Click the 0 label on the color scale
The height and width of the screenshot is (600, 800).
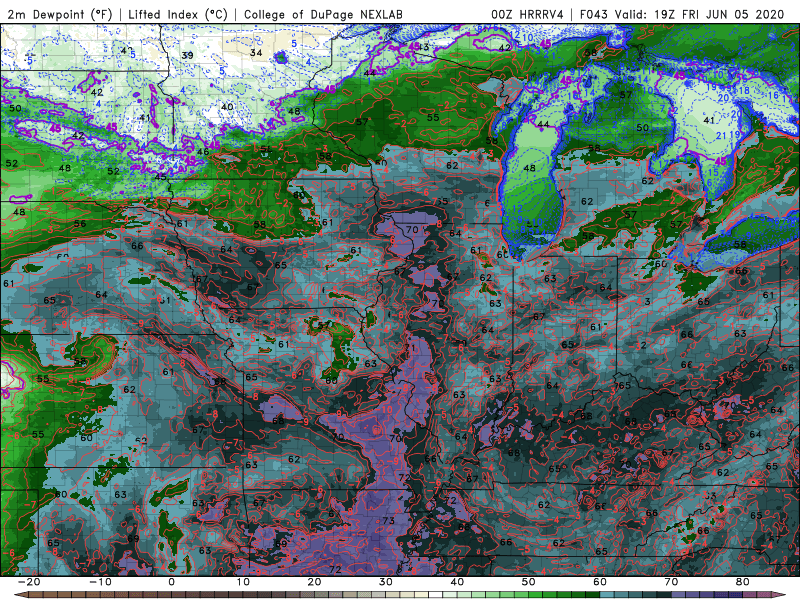(171, 582)
